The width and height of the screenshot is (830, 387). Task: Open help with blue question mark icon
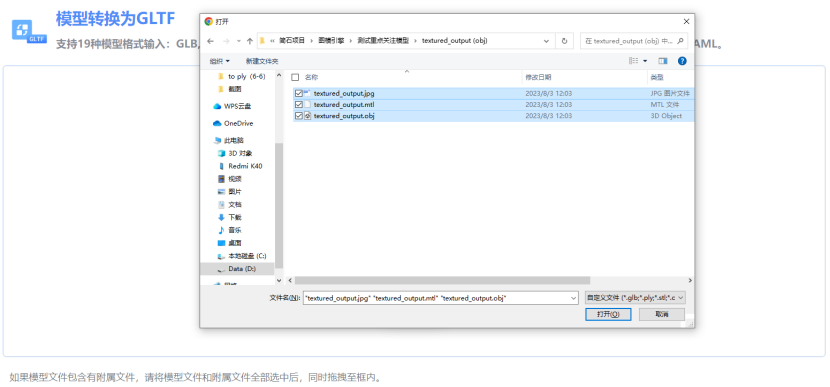tap(682, 61)
